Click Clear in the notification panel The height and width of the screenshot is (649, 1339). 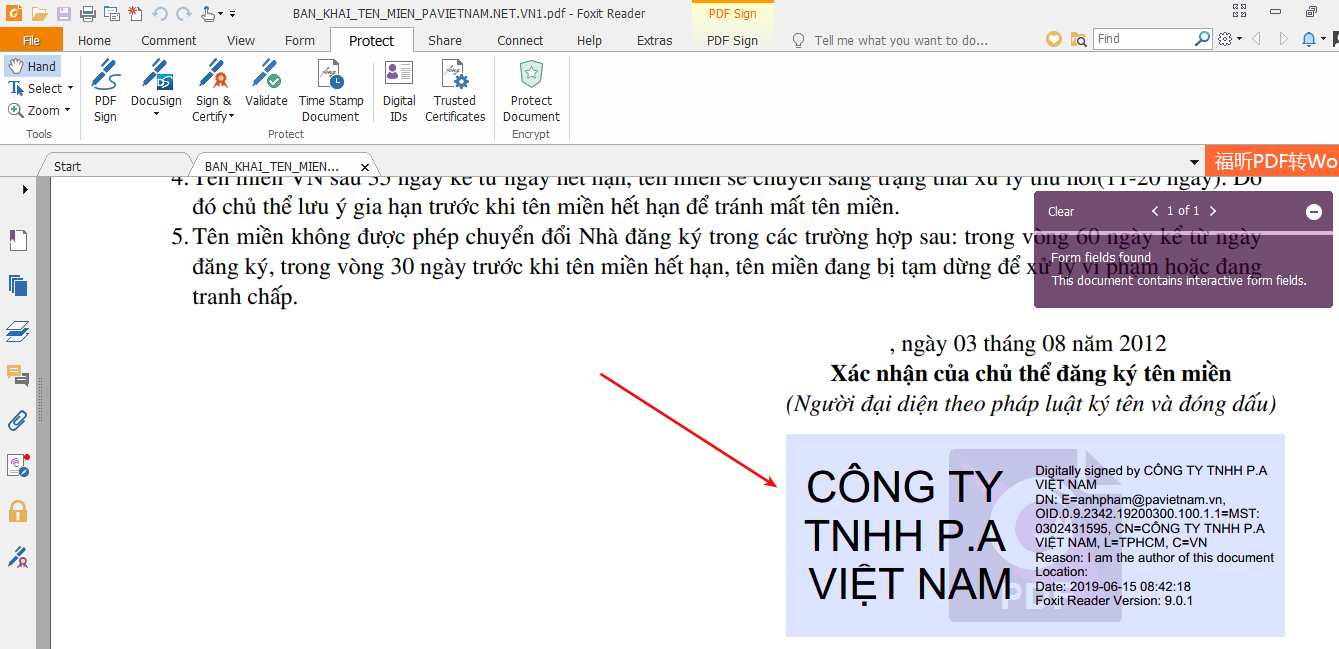[x=1061, y=211]
